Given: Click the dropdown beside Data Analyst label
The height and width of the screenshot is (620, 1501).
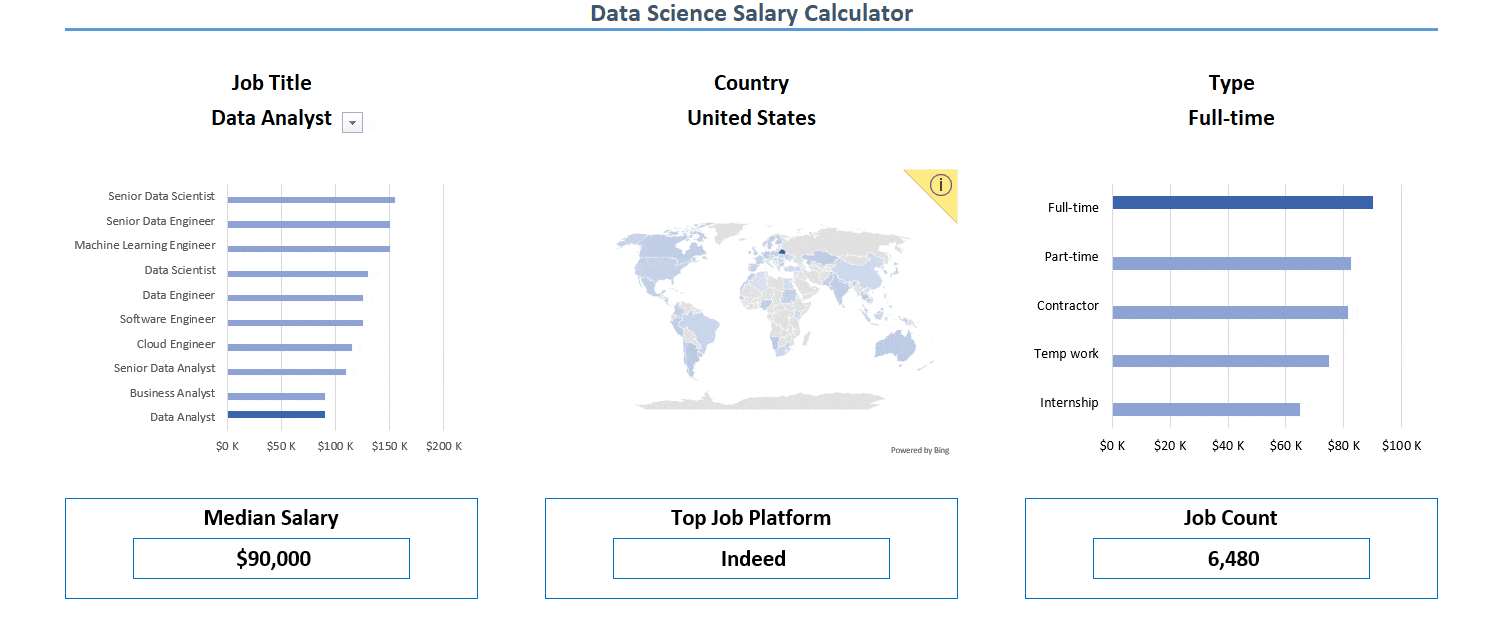Looking at the screenshot, I should 351,121.
